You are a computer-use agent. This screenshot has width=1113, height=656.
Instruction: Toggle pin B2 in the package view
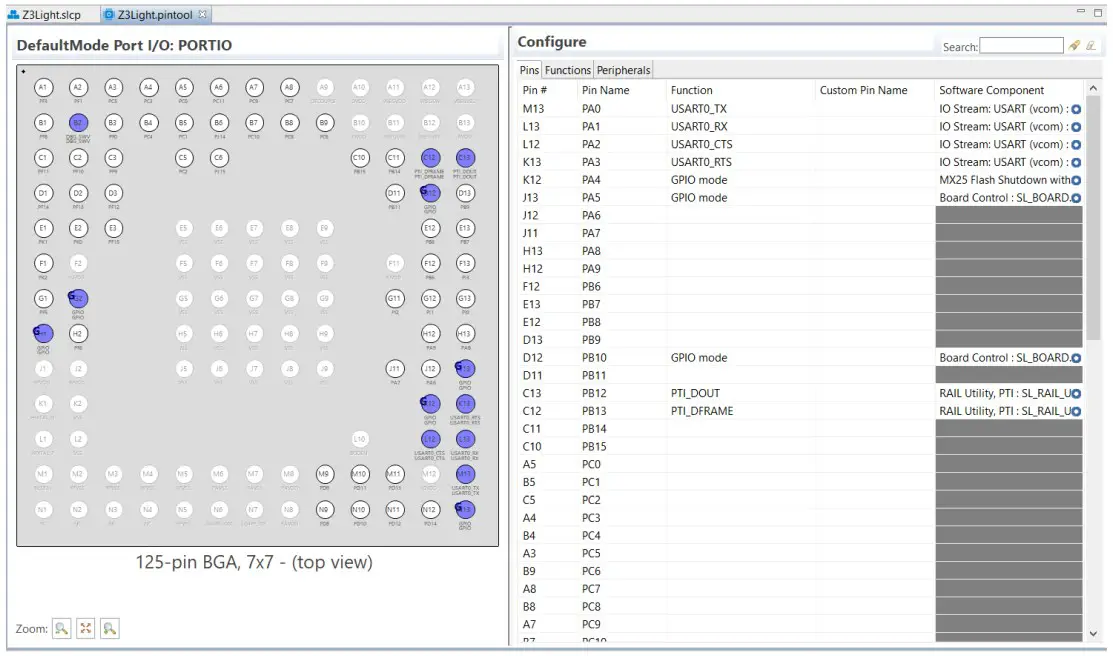pos(78,122)
